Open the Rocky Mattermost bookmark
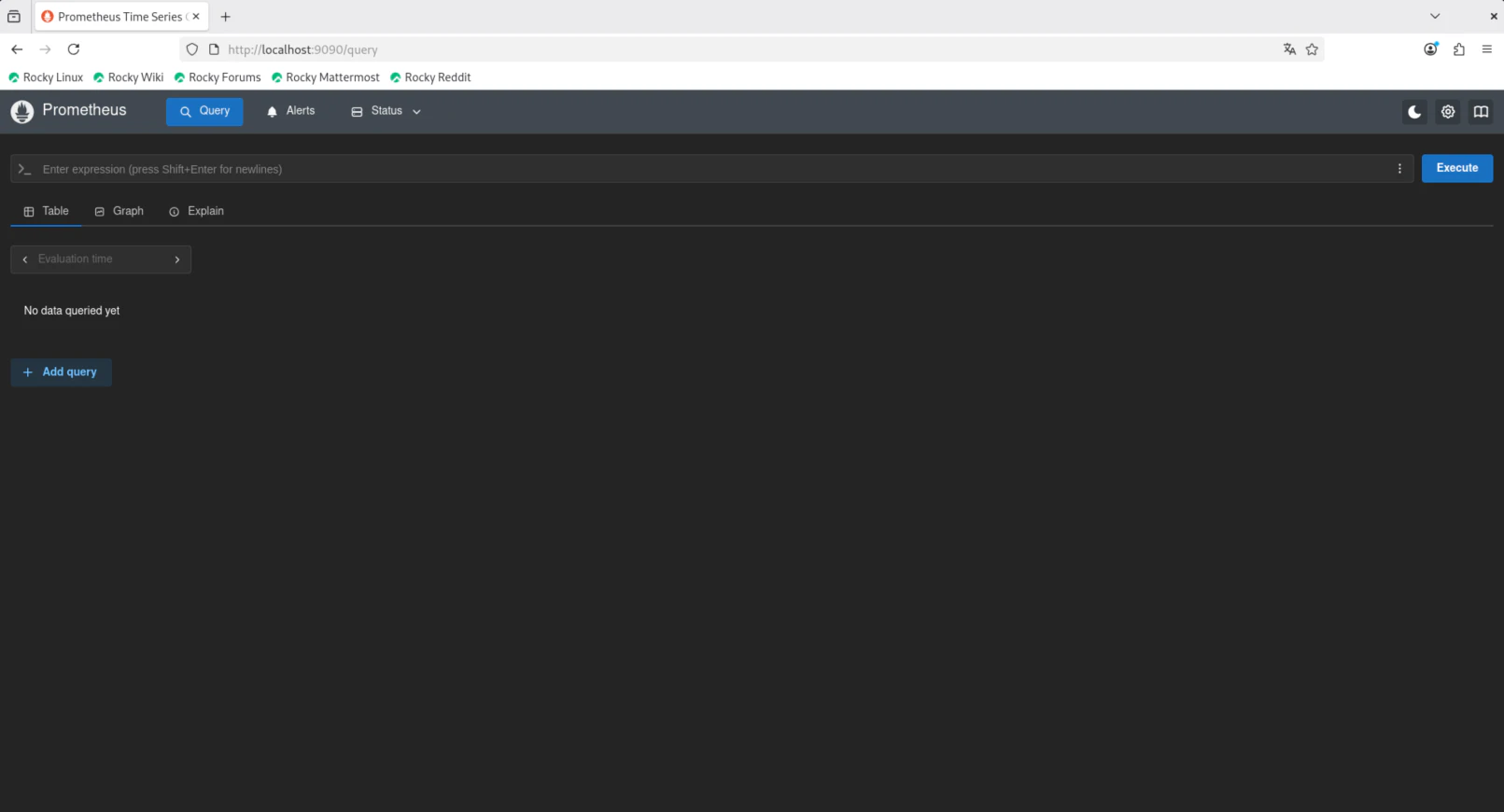The image size is (1504, 812). pos(326,77)
